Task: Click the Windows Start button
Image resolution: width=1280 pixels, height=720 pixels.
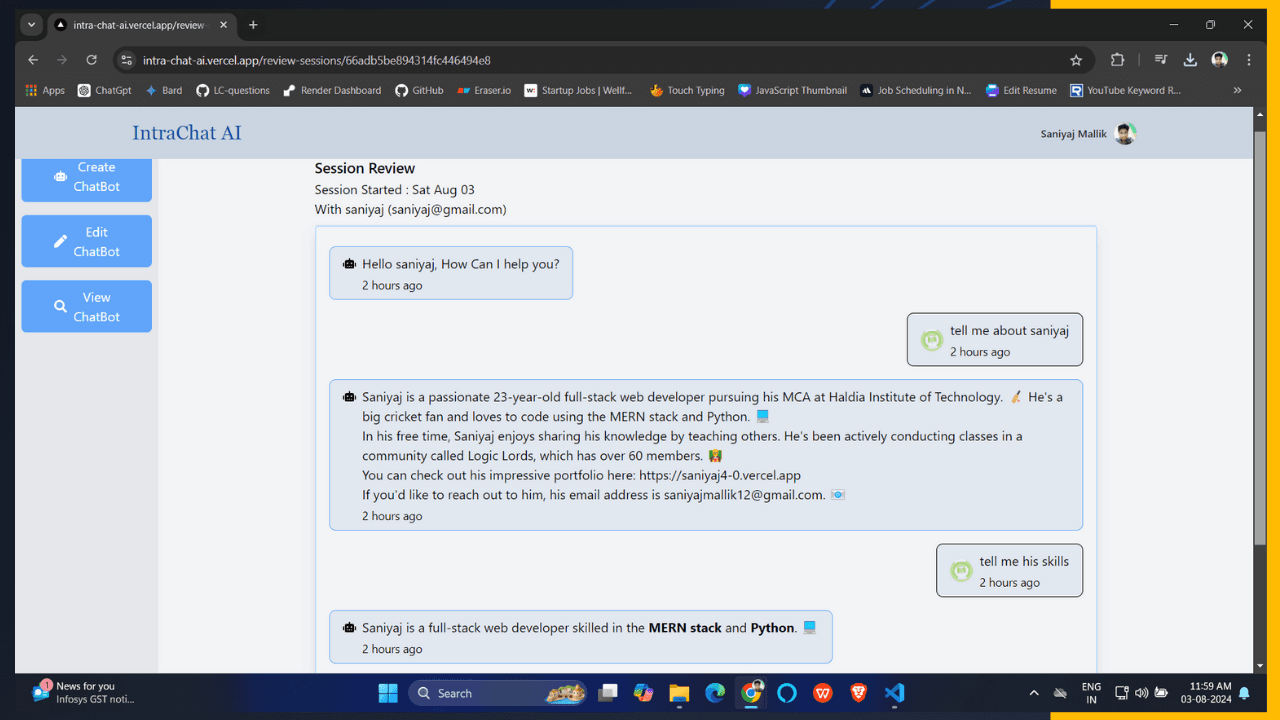Action: (x=388, y=693)
